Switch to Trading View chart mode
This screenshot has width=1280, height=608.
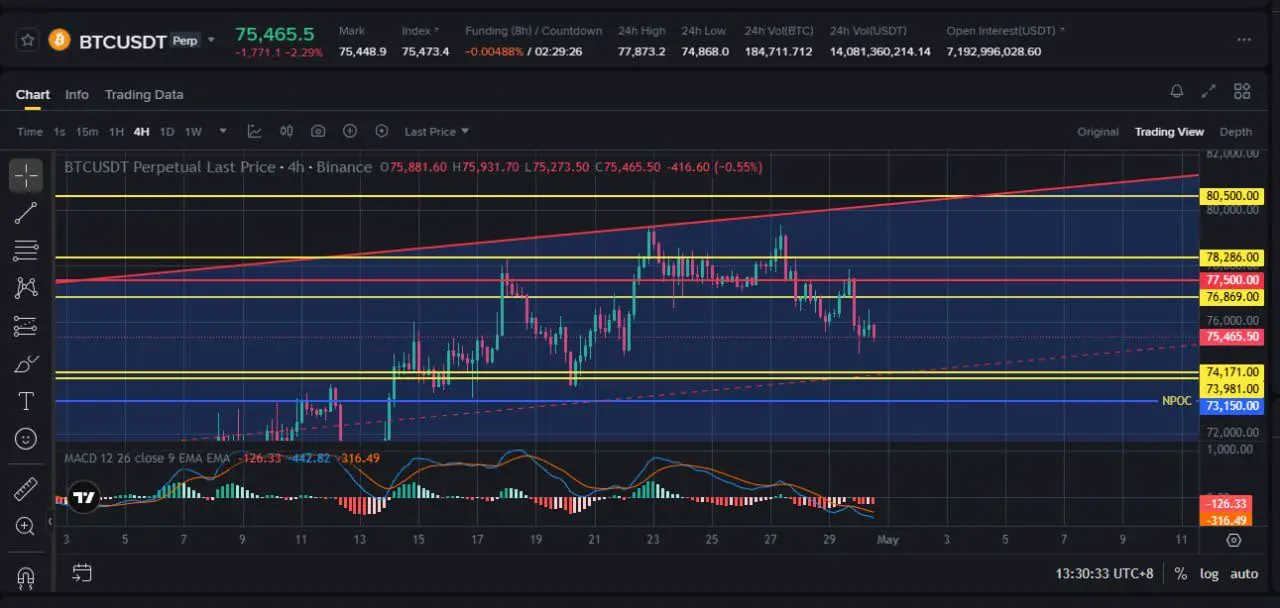pyautogui.click(x=1169, y=132)
